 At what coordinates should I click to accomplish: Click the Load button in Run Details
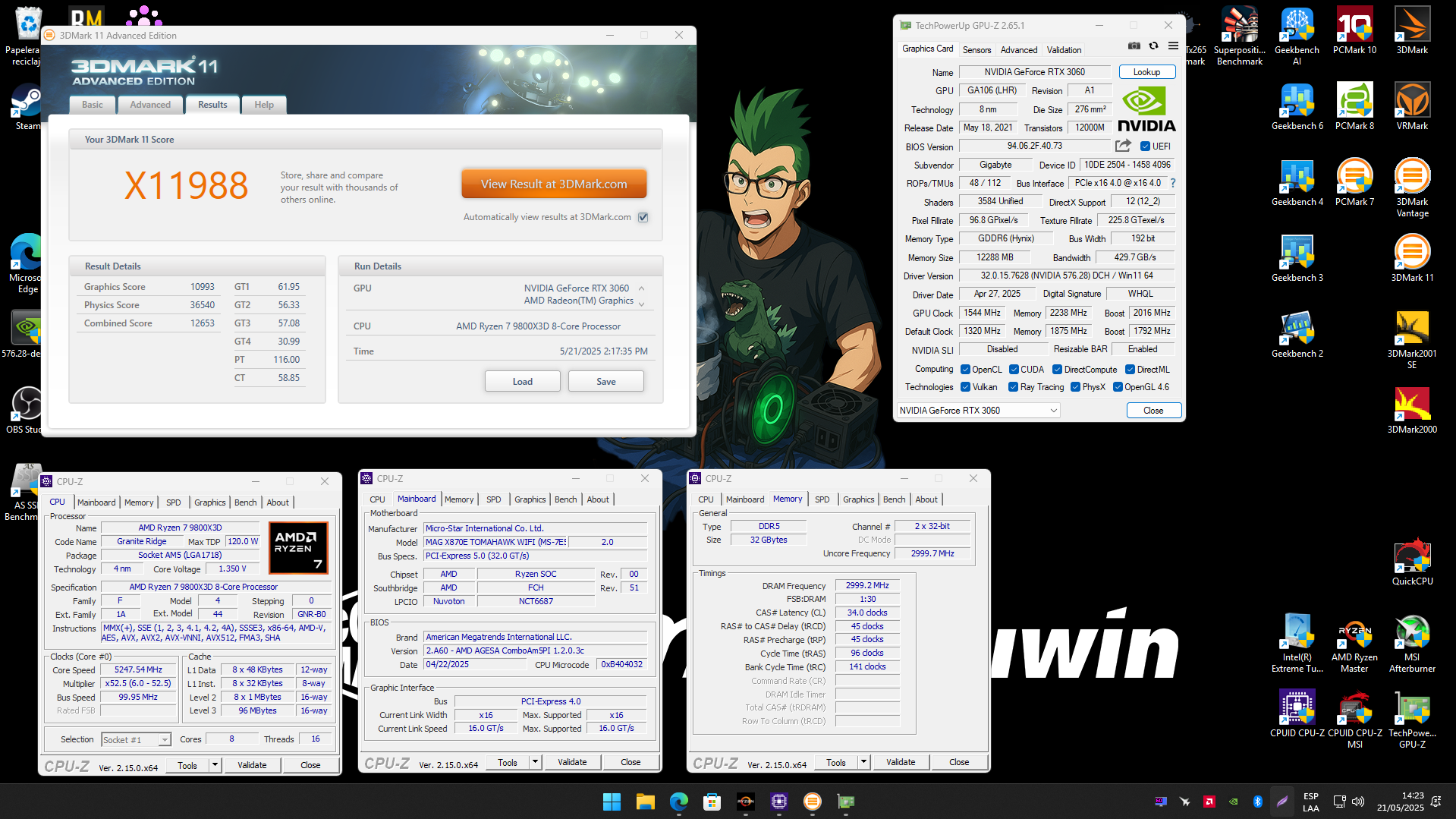[x=522, y=381]
